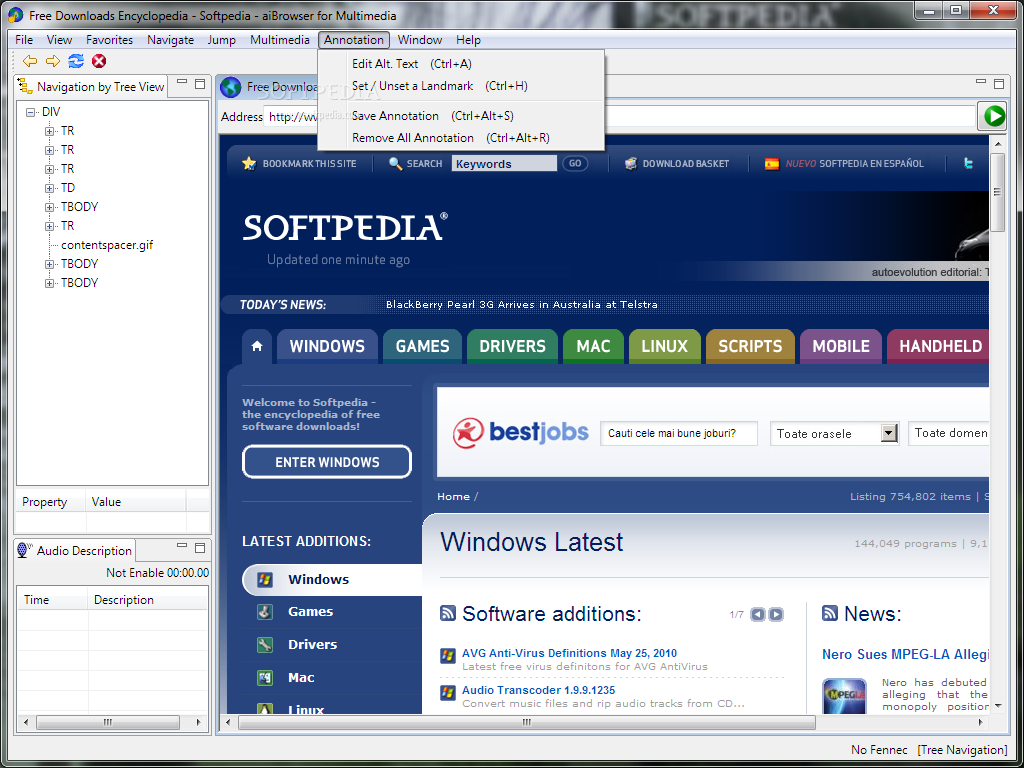Stop loading with the red X icon
Viewport: 1024px width, 768px height.
pyautogui.click(x=99, y=61)
